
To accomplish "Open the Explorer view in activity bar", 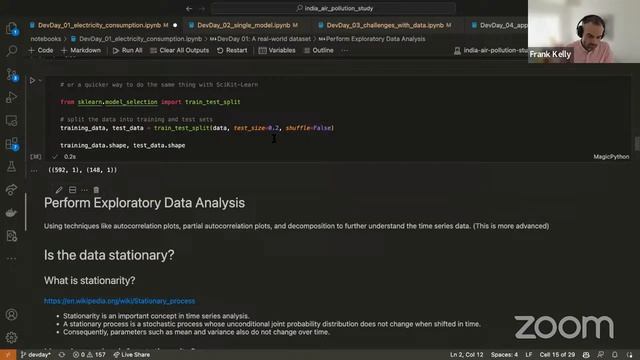I will (11, 28).
